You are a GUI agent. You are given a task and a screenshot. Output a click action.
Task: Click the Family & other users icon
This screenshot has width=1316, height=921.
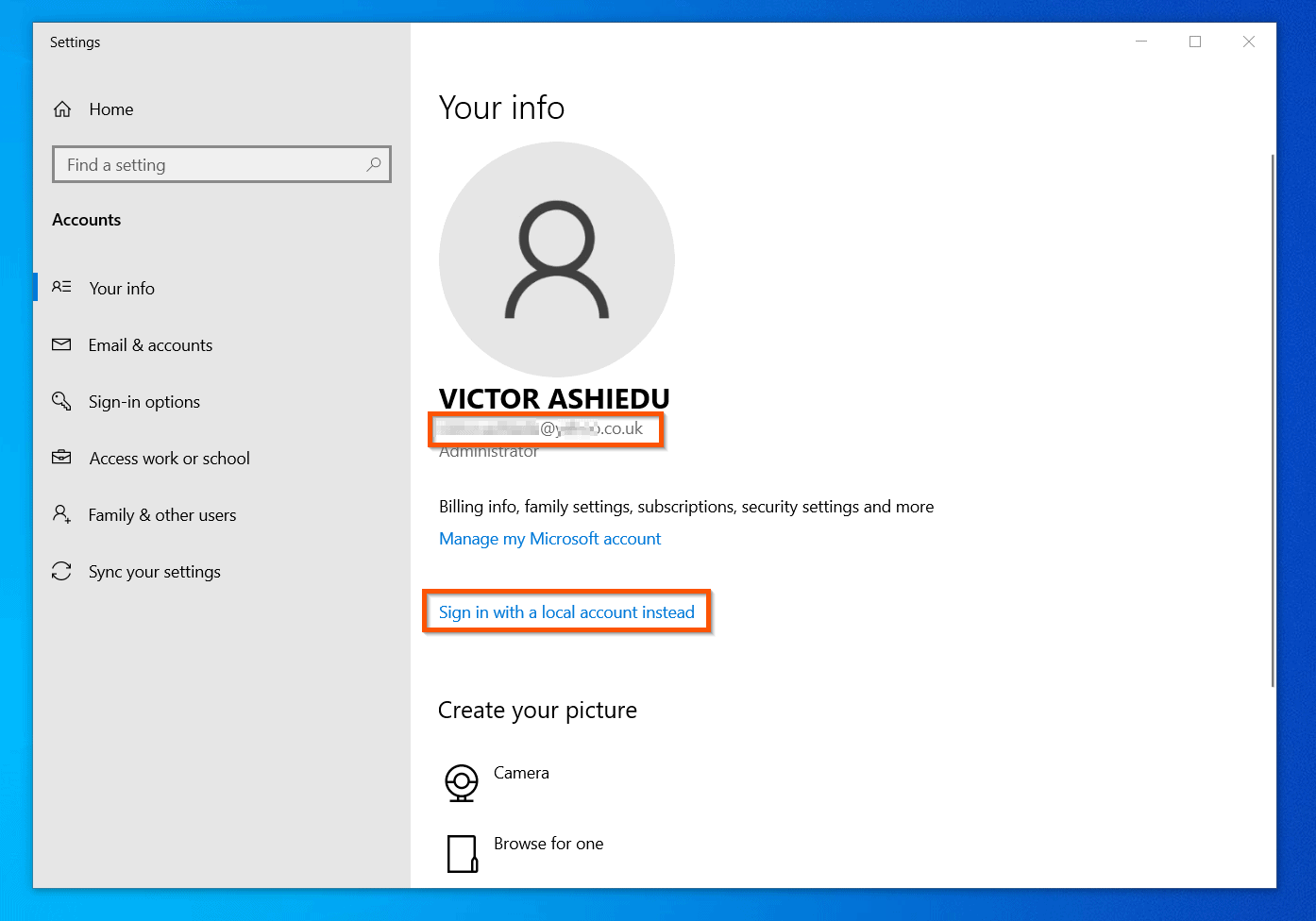point(61,514)
